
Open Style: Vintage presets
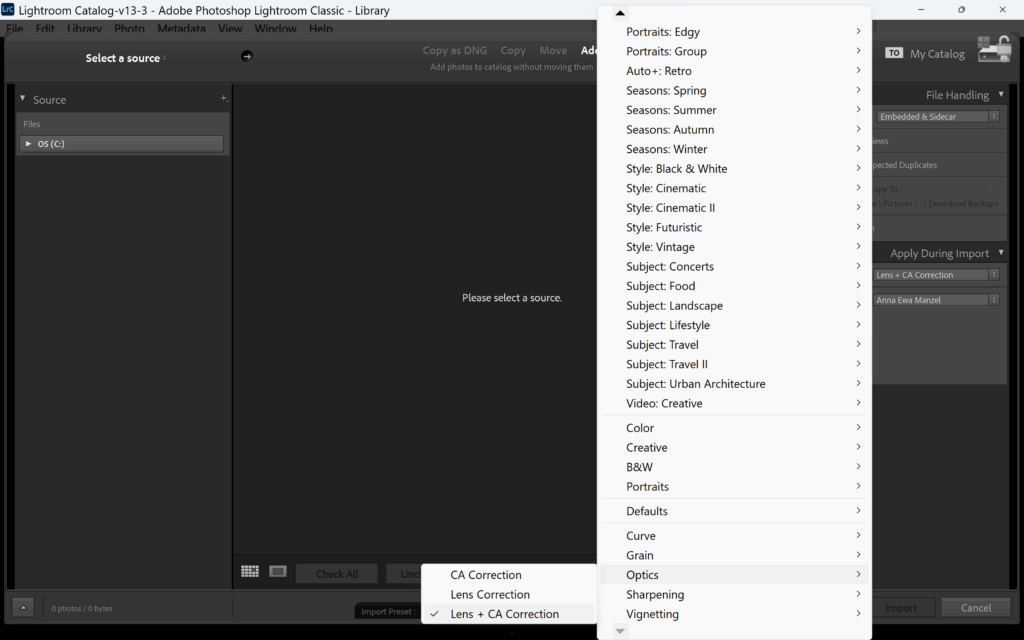[x=734, y=246]
